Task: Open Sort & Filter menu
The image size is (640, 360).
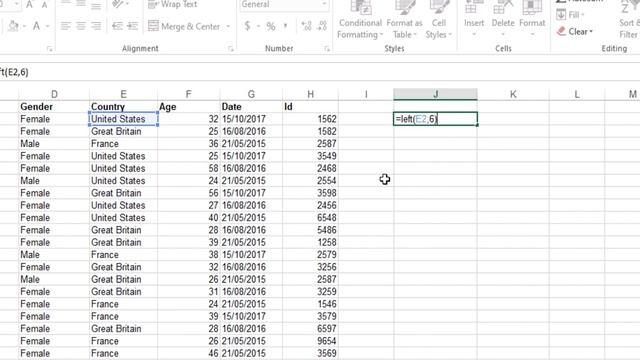Action: click(629, 20)
